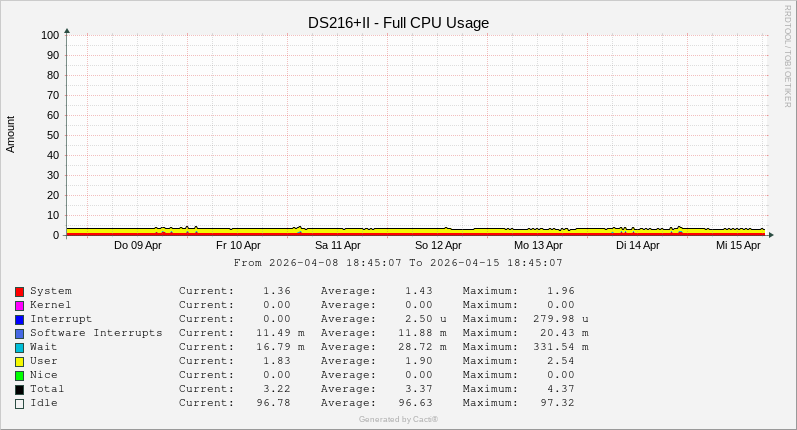The image size is (797, 430).
Task: Click the red System legend swatch
Action: pos(19,292)
